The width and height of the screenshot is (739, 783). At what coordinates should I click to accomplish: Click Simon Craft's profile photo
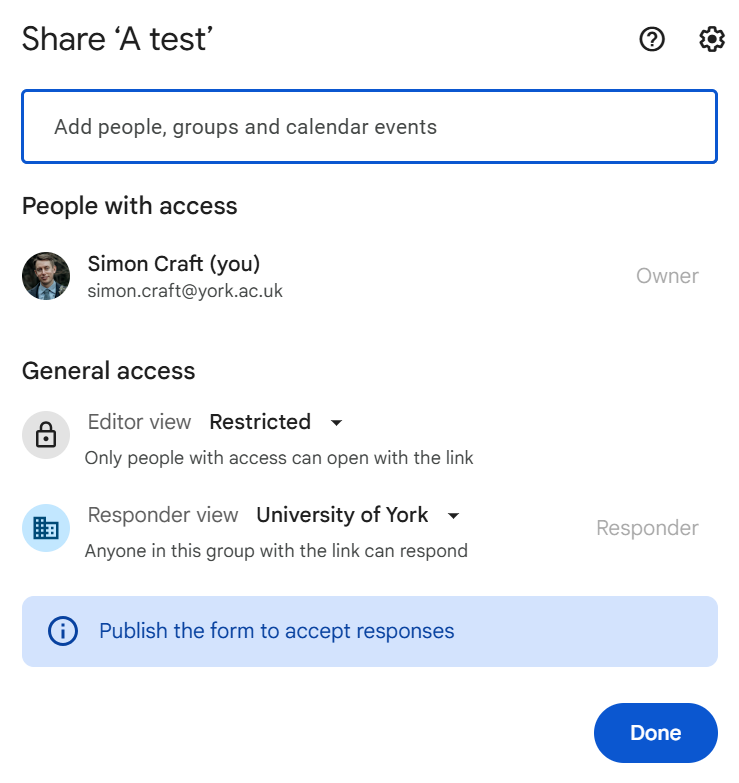pyautogui.click(x=46, y=276)
